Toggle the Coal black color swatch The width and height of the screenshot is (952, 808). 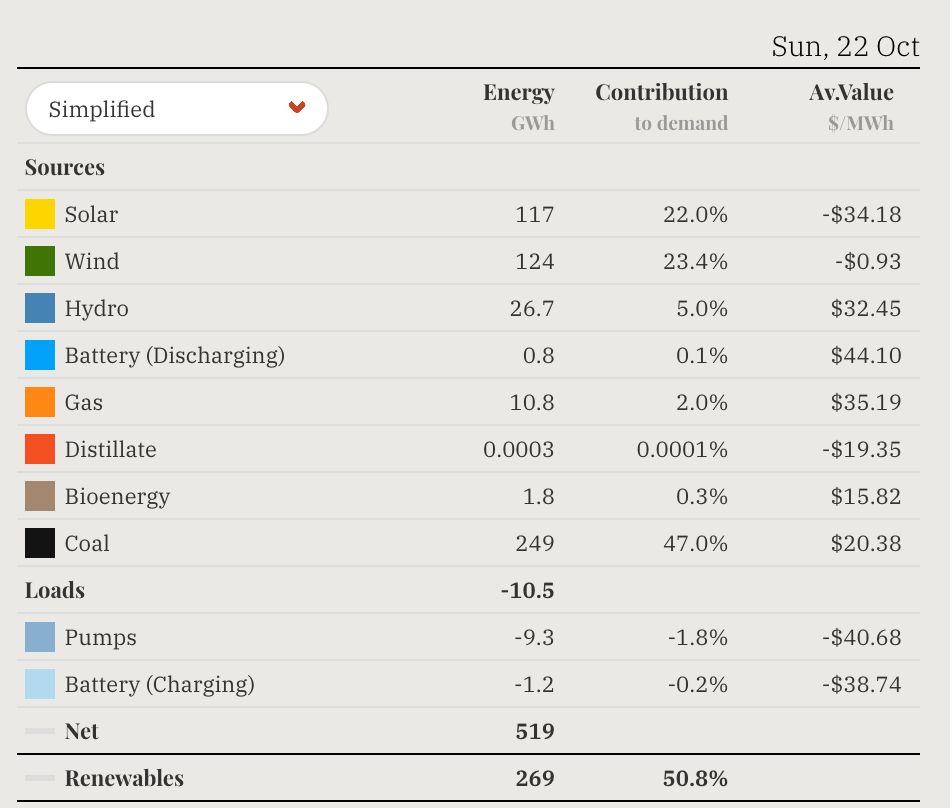click(x=40, y=543)
